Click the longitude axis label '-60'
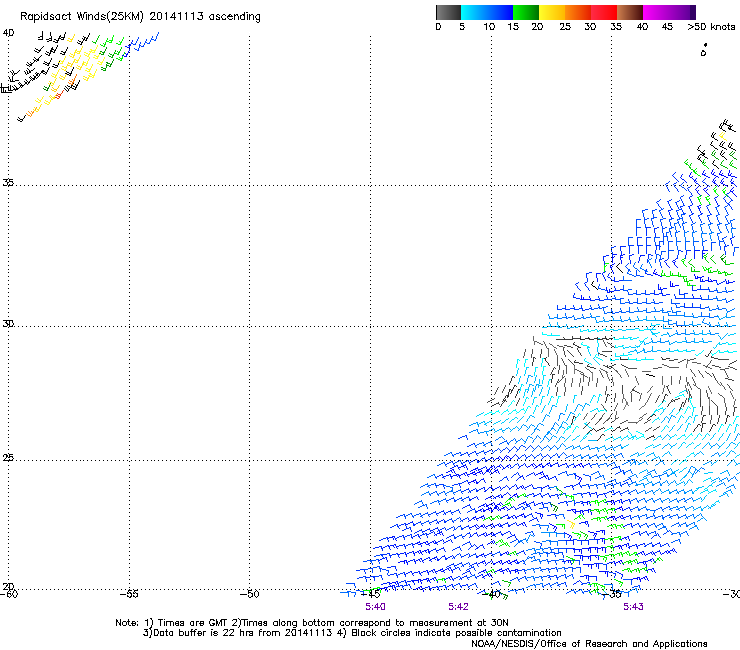This screenshot has height=650, width=740. click(9, 594)
